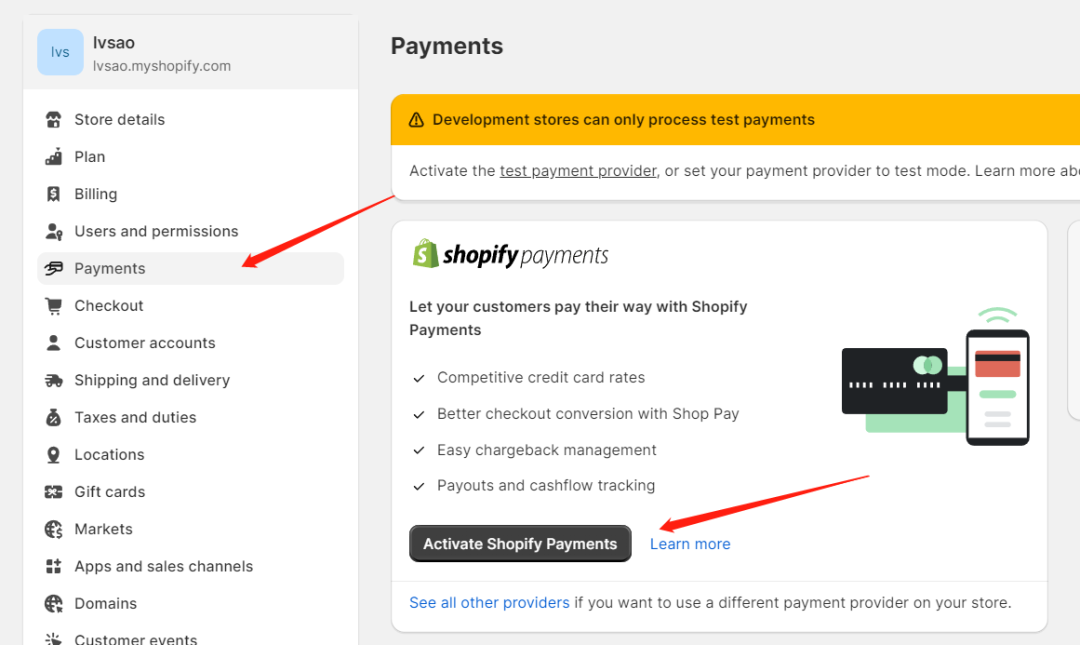Screen dimensions: 1080x645
Task: Follow the Learn more link
Action: (690, 544)
